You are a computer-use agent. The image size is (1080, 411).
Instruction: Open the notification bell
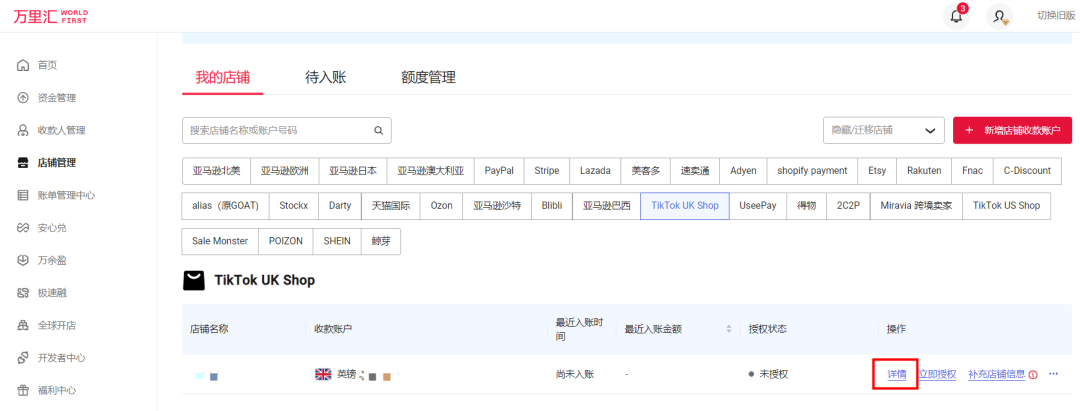(x=956, y=17)
